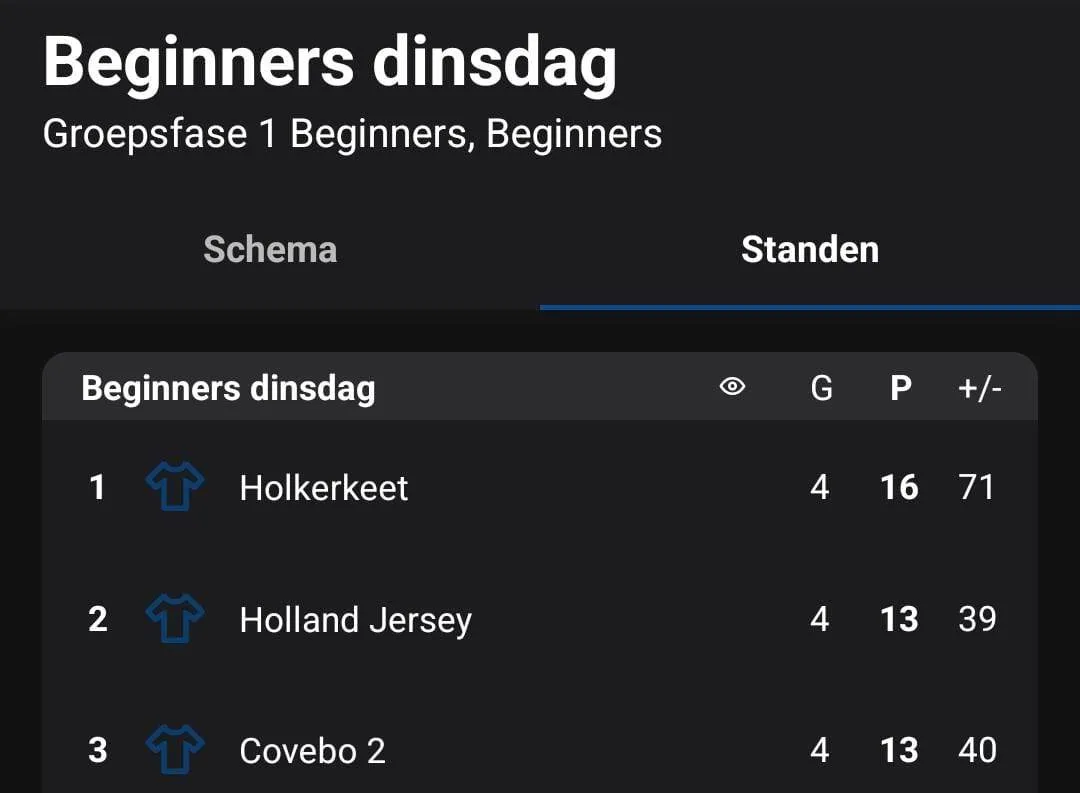Click Holkerkeet's goal difference 71
Screen dimensions: 1080x793
coord(975,488)
